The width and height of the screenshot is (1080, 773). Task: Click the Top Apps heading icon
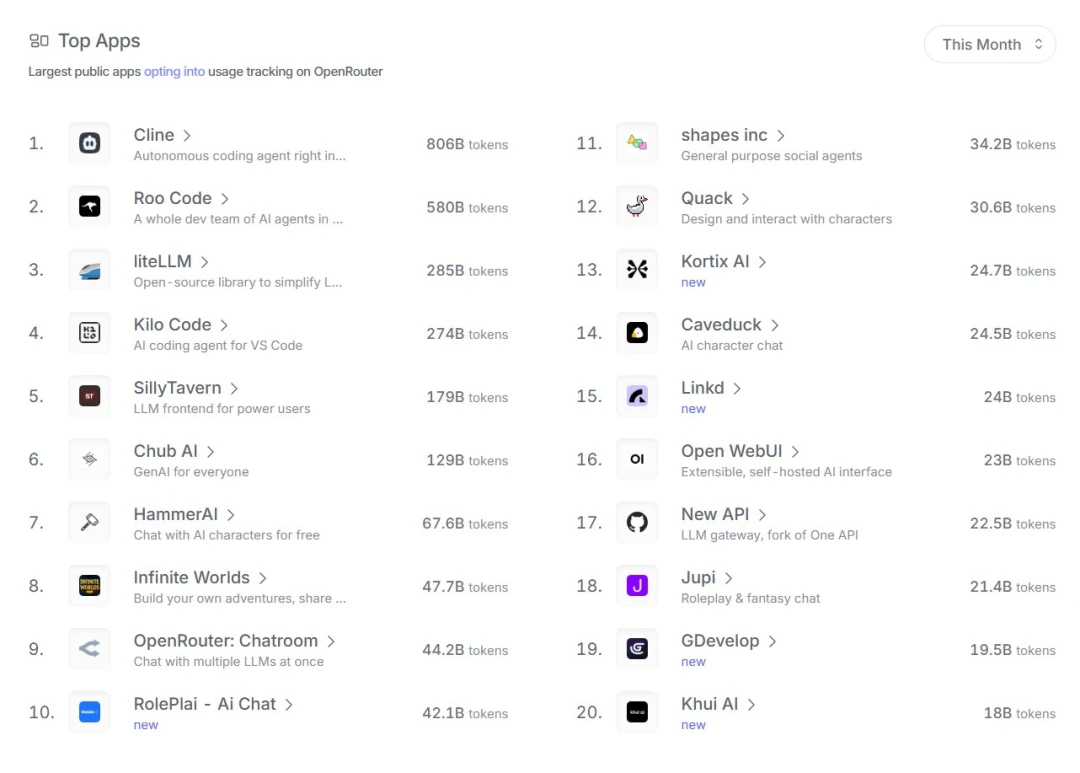(40, 40)
